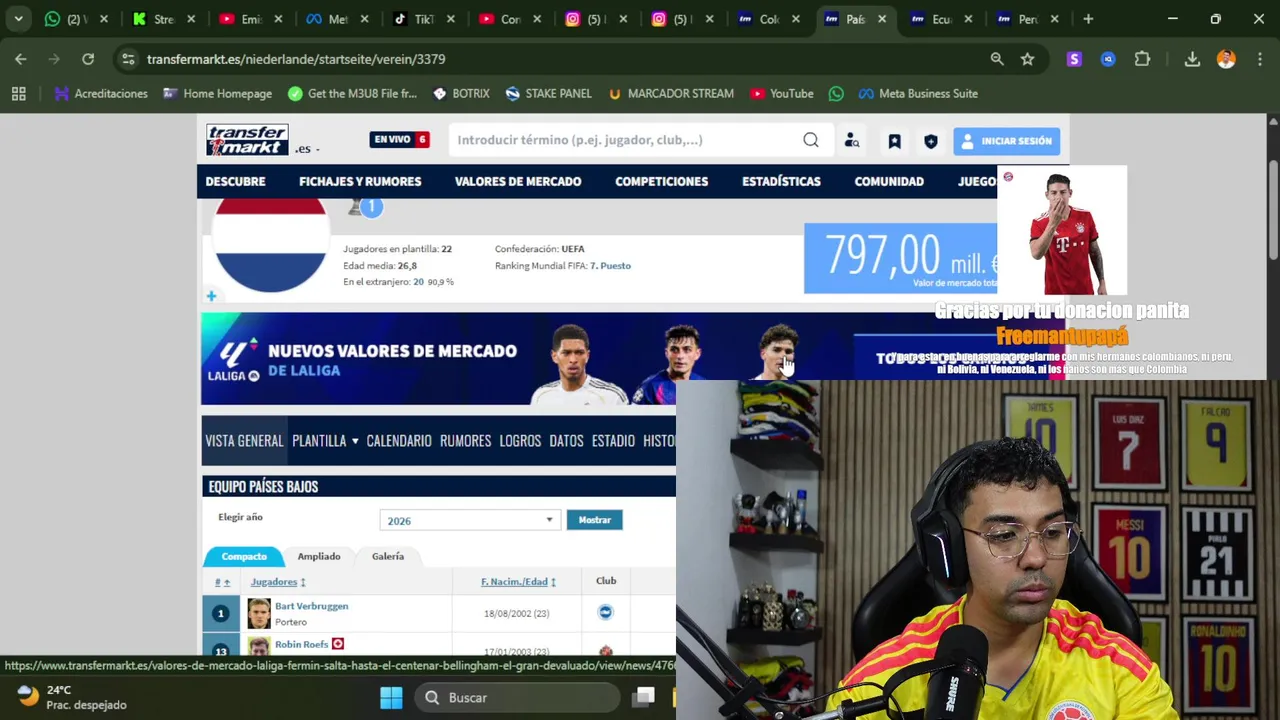Click the blue plus icon below the flag
1280x720 pixels.
(x=211, y=296)
